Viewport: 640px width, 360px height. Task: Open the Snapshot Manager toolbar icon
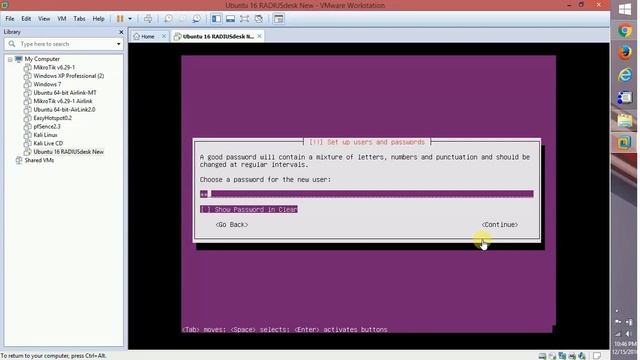tap(196, 19)
